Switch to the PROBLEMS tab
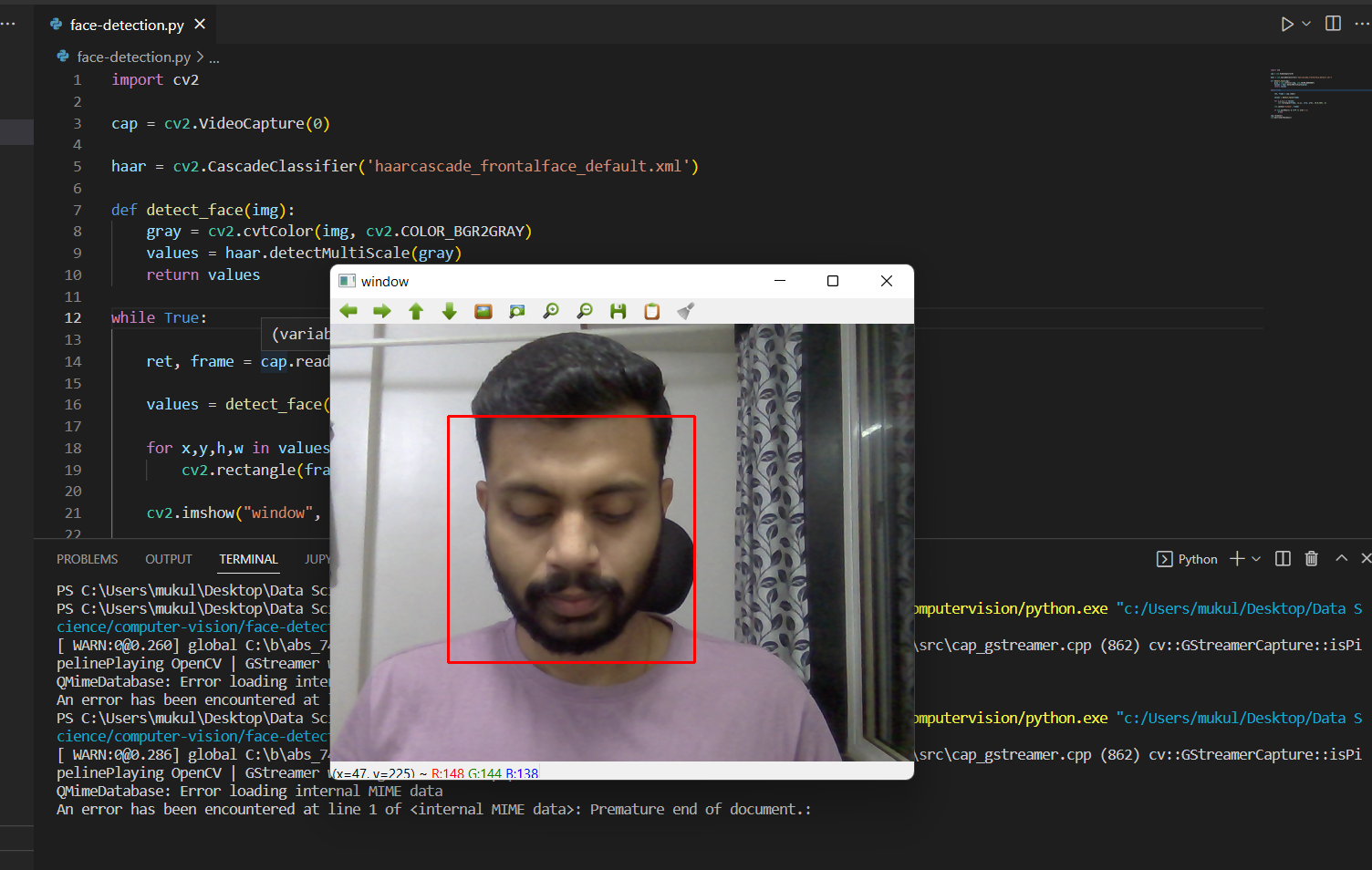Image resolution: width=1372 pixels, height=870 pixels. pyautogui.click(x=87, y=558)
